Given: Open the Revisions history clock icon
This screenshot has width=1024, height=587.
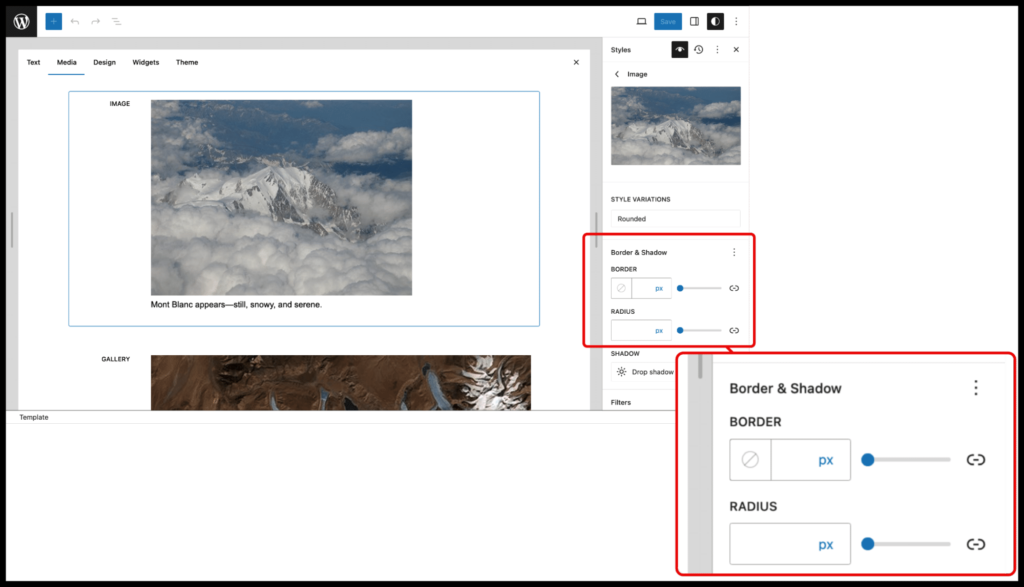Looking at the screenshot, I should pyautogui.click(x=698, y=49).
